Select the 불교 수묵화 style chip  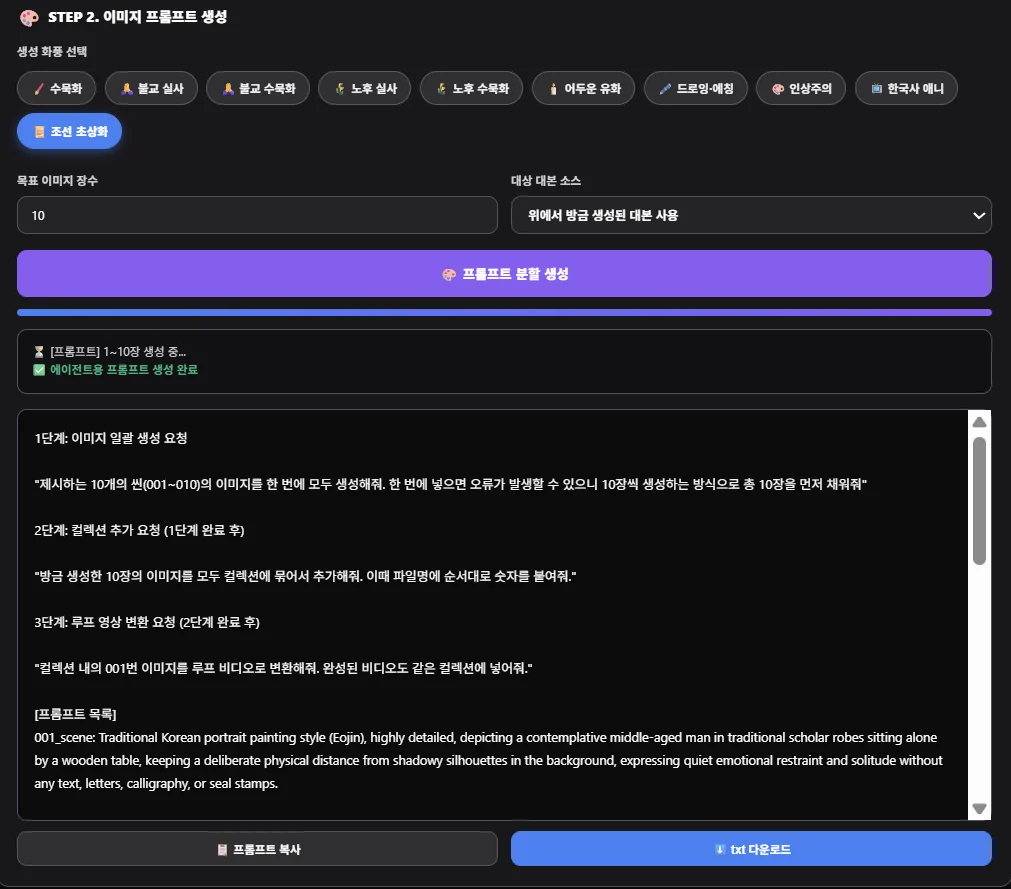[258, 88]
